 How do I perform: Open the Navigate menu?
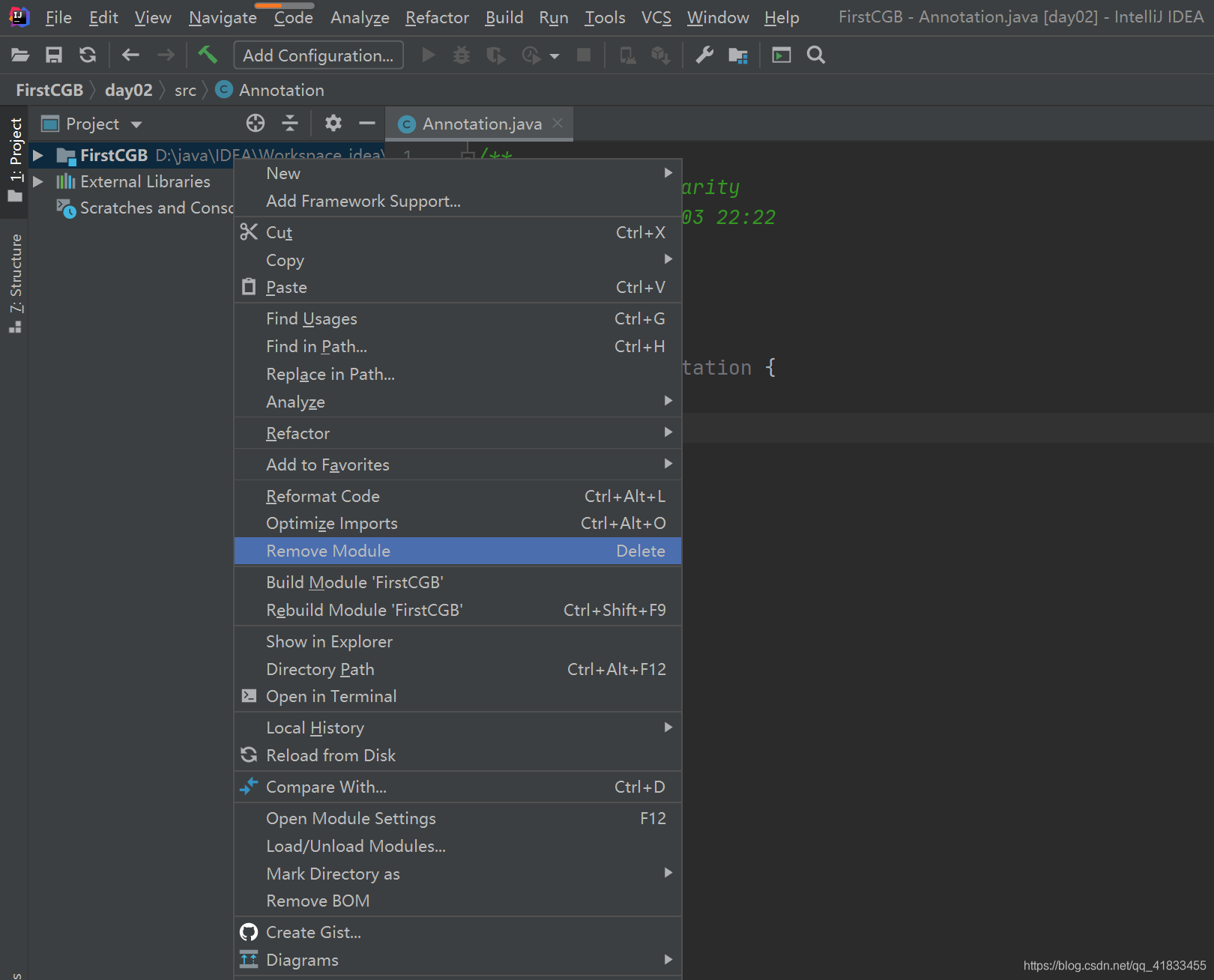[223, 17]
